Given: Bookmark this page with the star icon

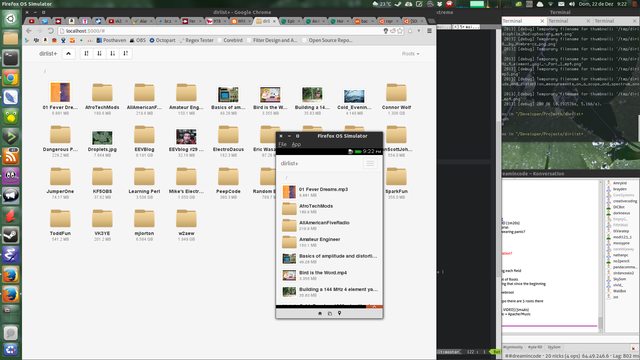Looking at the screenshot, I should tap(400, 31).
